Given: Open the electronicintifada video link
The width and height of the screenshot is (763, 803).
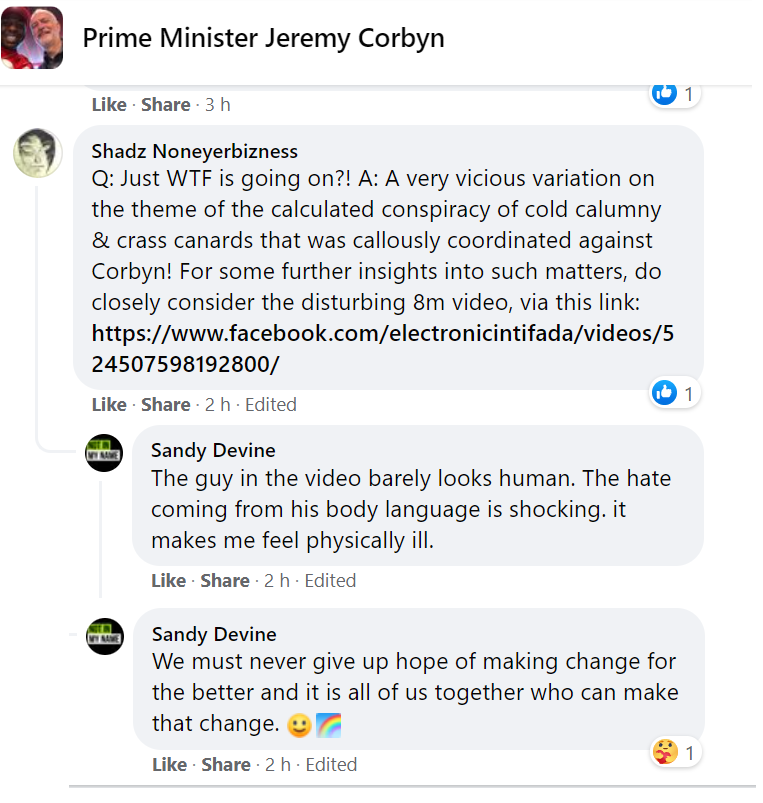Looking at the screenshot, I should point(382,349).
